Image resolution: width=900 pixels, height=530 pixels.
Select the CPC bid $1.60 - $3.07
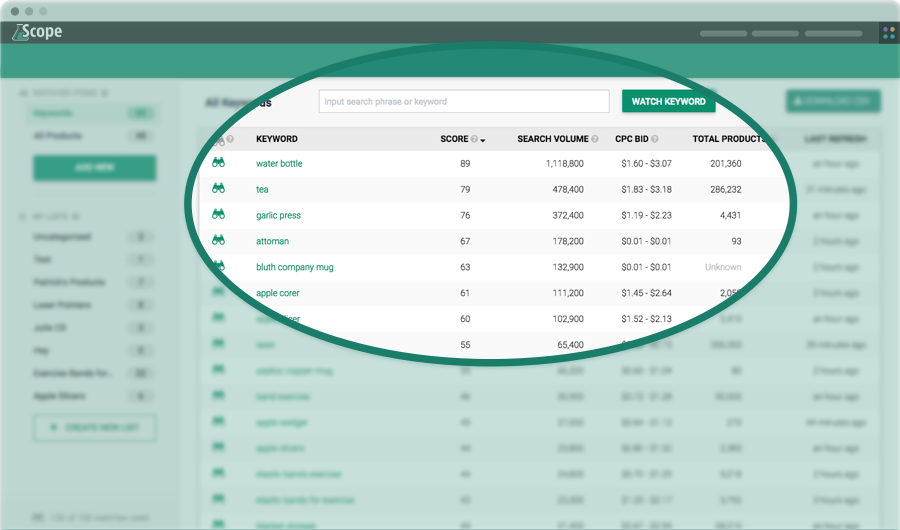pyautogui.click(x=646, y=164)
